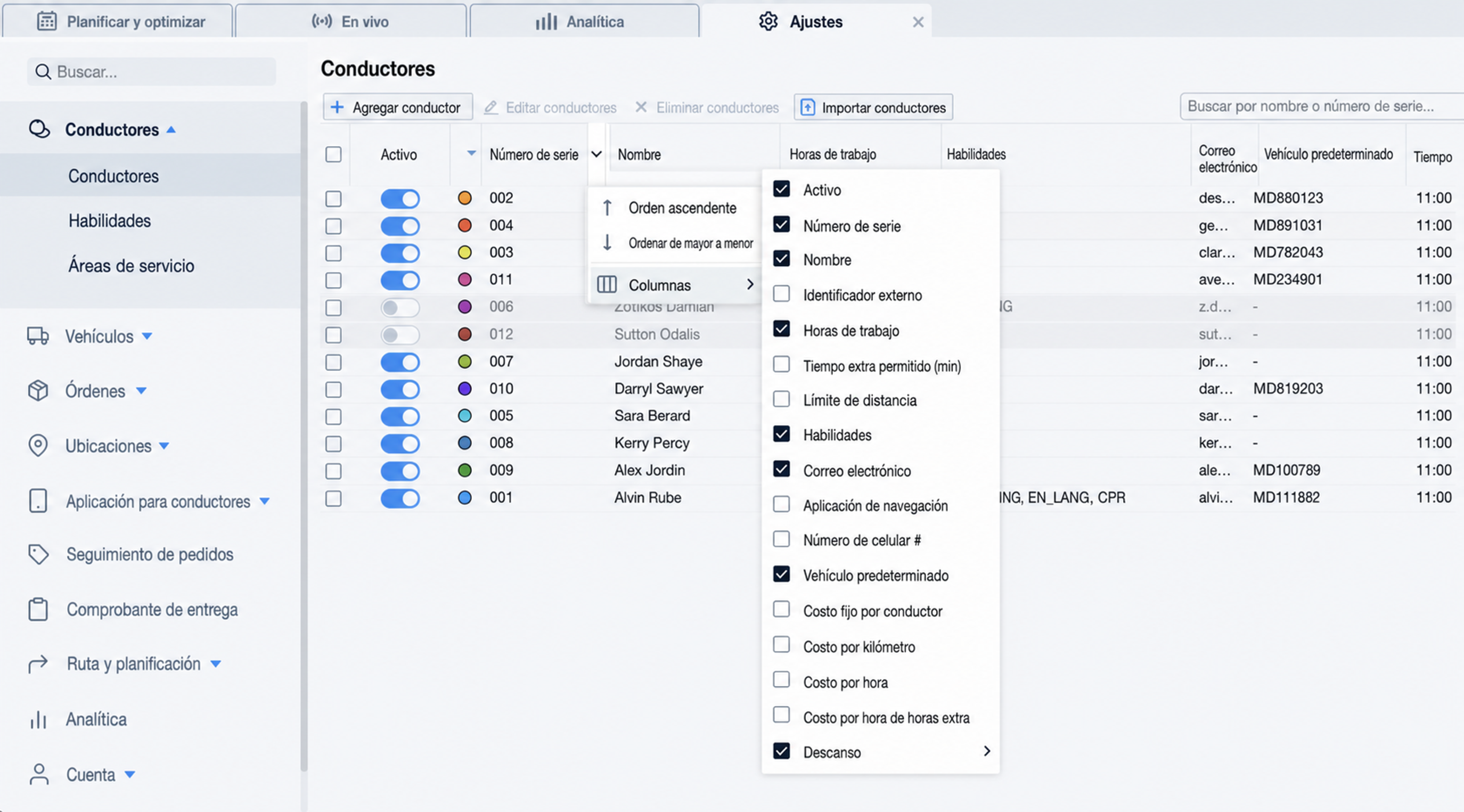1464x812 pixels.
Task: Click the Aplicación para conductores phone icon
Action: (38, 501)
